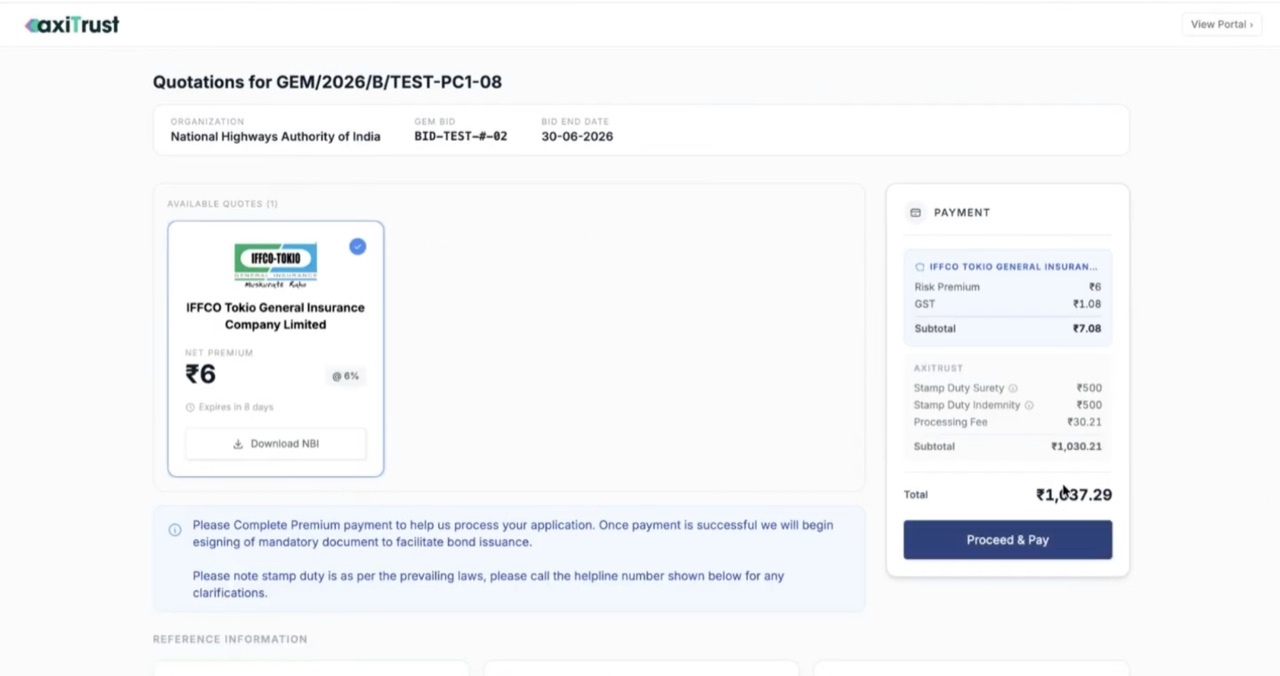
Task: Click the Quotations for GEM/2026/B/TEST-PC1-08 heading
Action: tap(327, 82)
